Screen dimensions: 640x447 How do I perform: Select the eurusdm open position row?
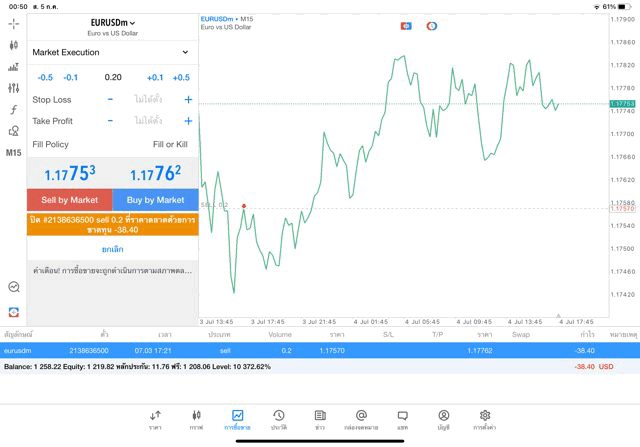coord(320,351)
